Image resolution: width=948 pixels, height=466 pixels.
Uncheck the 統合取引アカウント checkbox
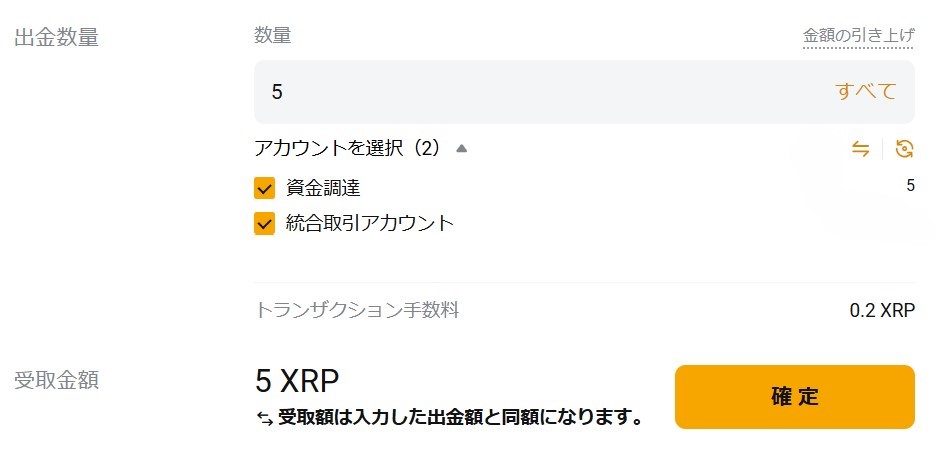click(265, 223)
